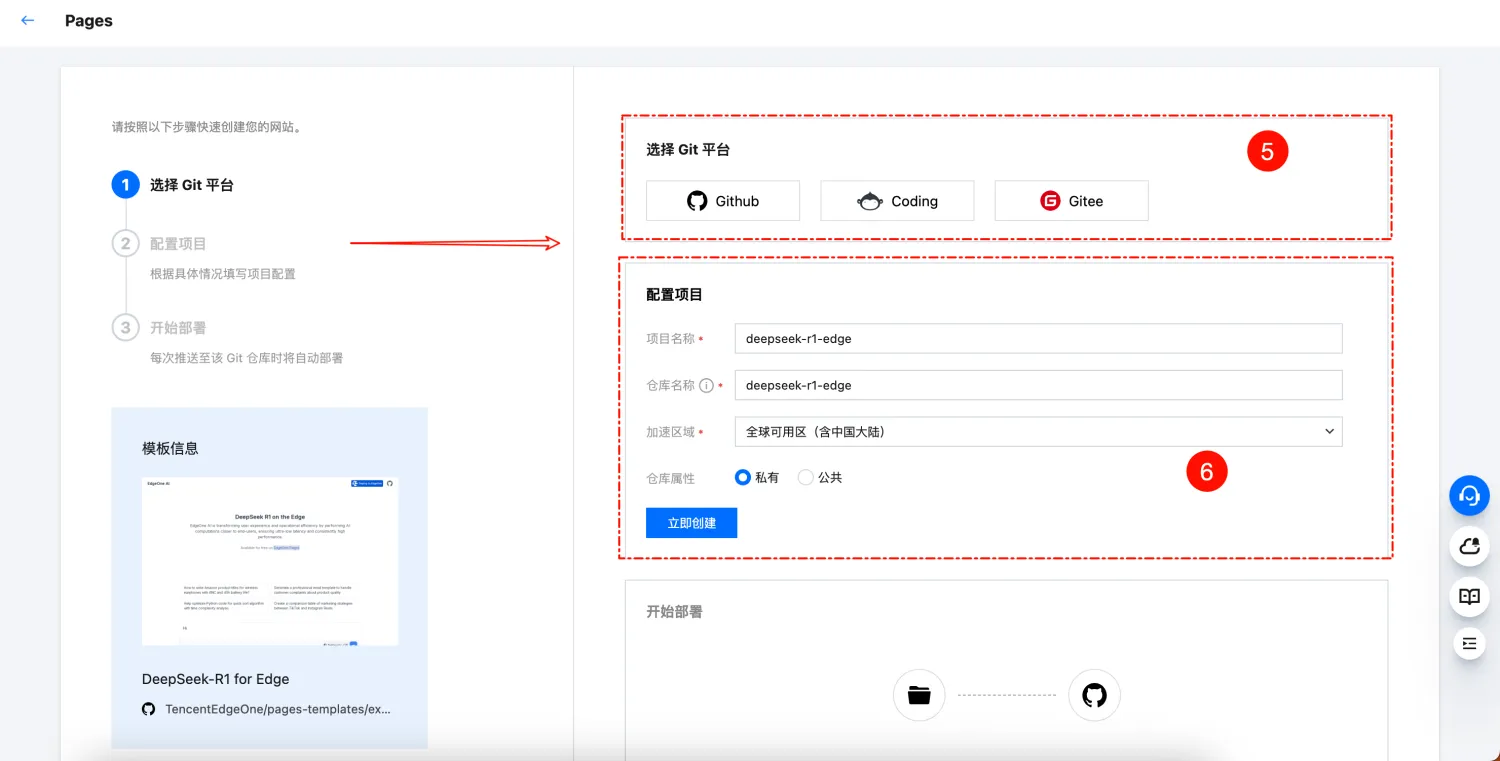Click the GitHub icon in 开始部署 section

pyautogui.click(x=1094, y=695)
